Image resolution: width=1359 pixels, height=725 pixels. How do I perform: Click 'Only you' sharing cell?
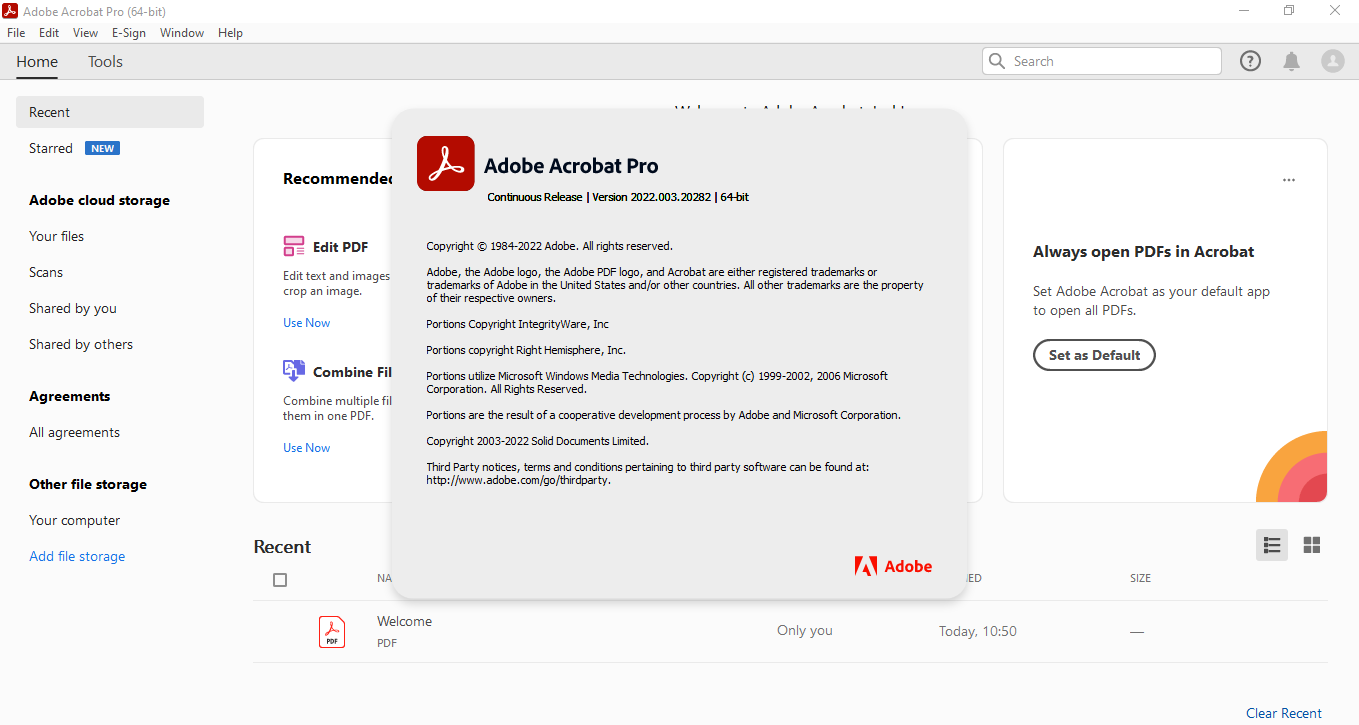click(805, 630)
